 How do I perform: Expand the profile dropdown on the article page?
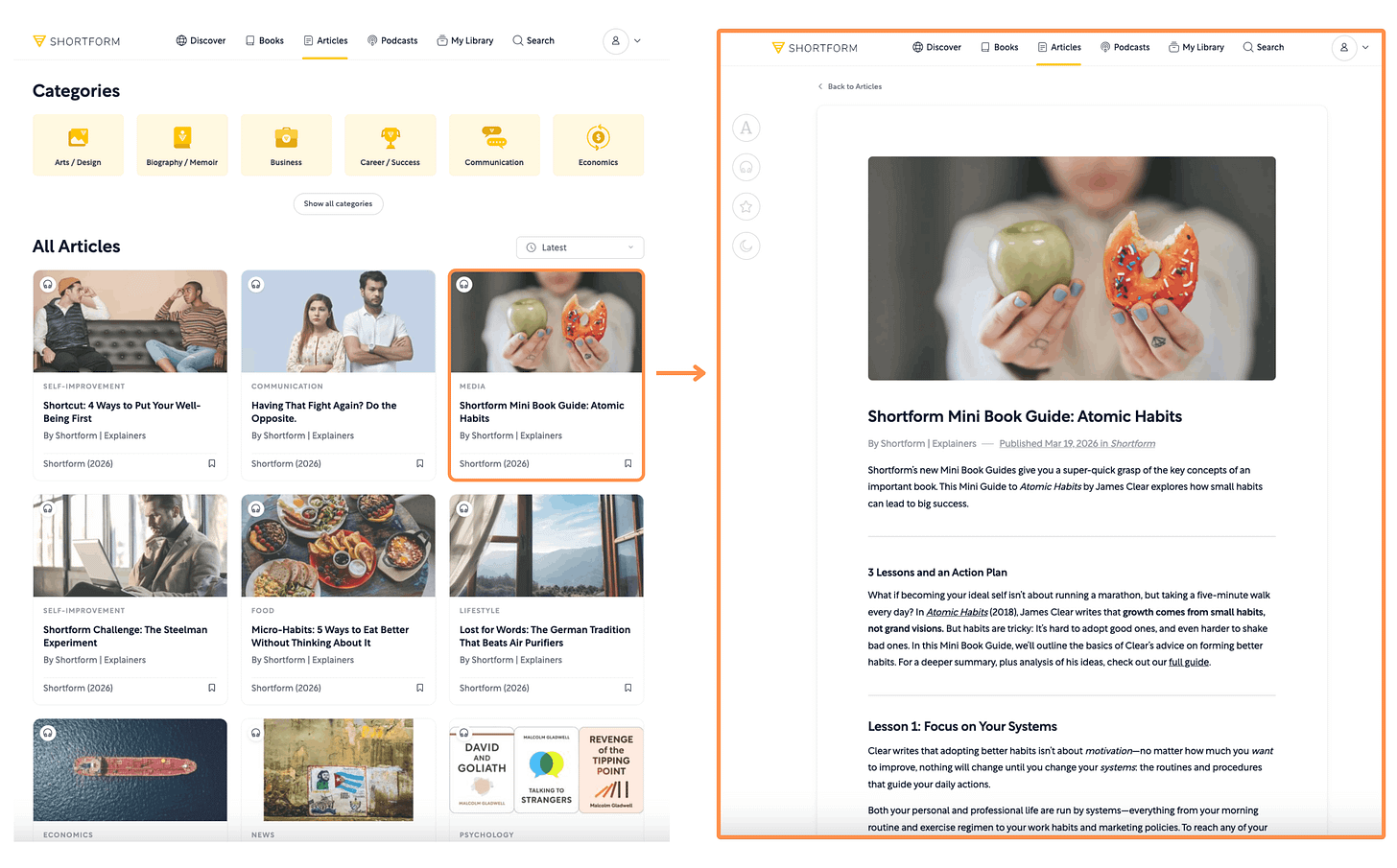pyautogui.click(x=1365, y=47)
